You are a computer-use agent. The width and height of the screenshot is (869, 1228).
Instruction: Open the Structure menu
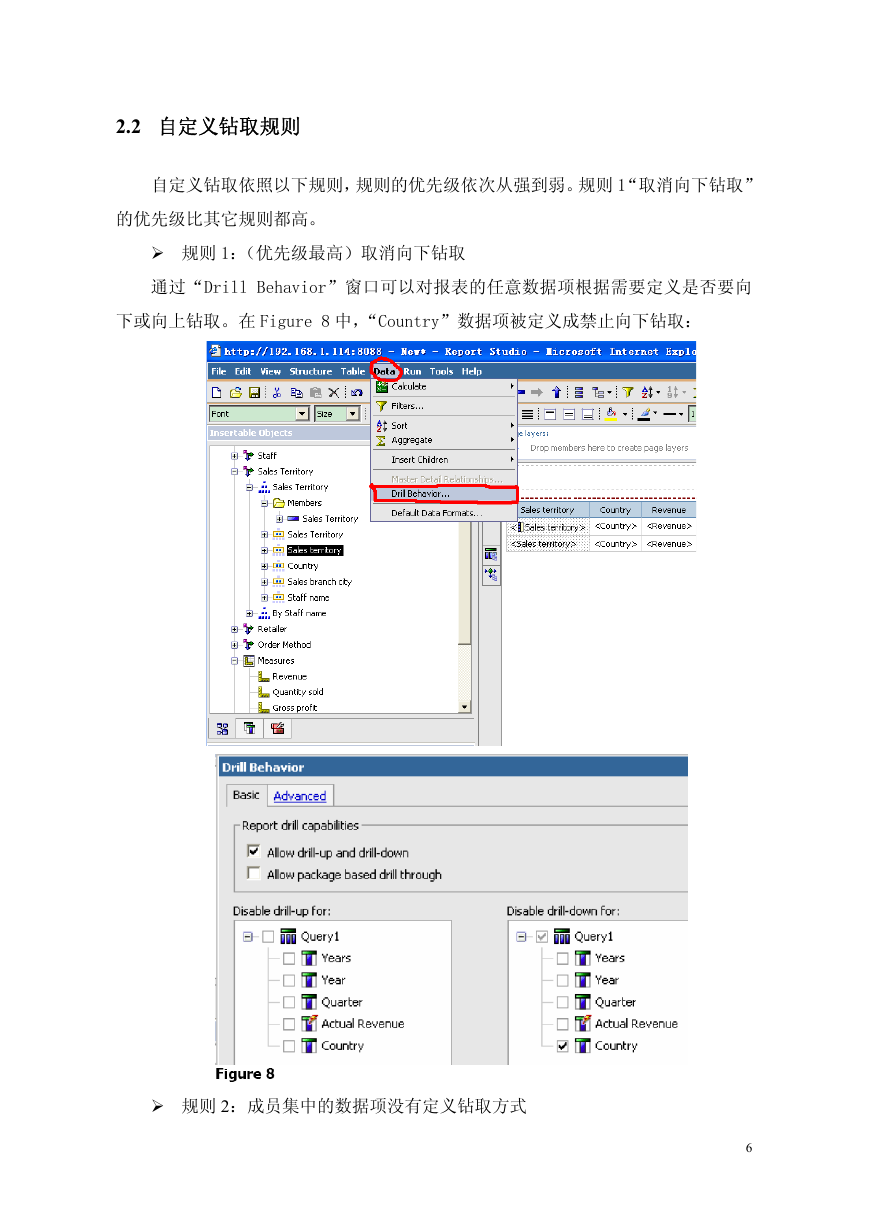click(311, 371)
